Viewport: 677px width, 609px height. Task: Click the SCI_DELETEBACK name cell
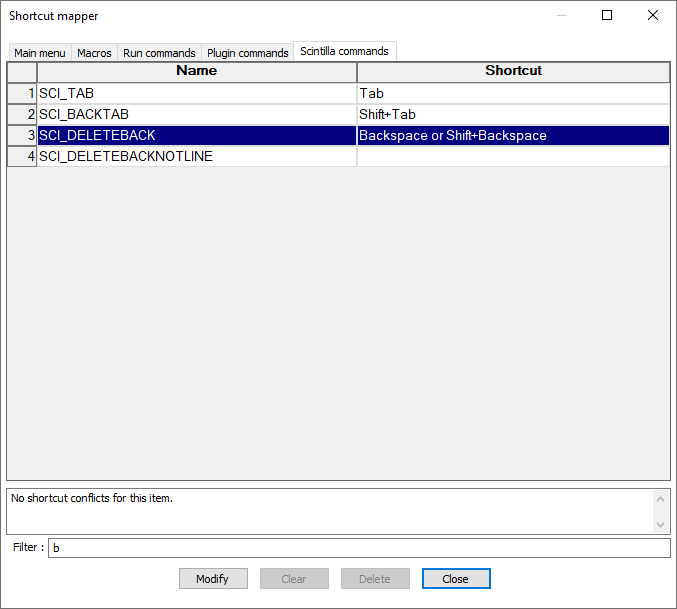(x=196, y=135)
